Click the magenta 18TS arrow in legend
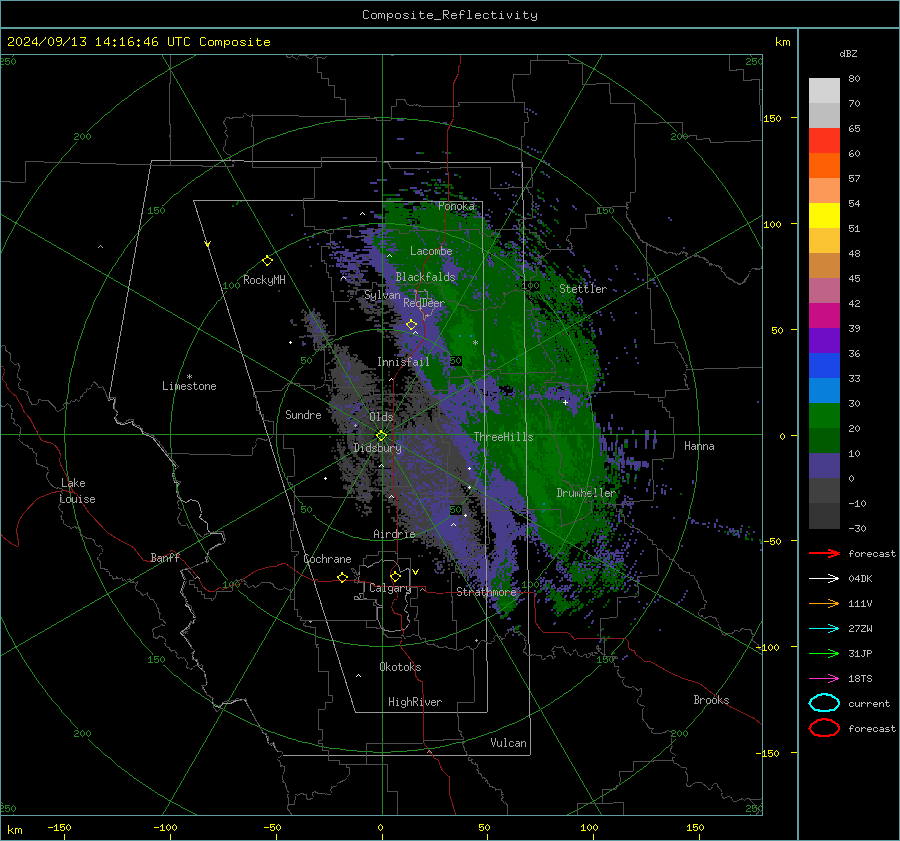Screen dimensions: 900x841 pos(824,679)
